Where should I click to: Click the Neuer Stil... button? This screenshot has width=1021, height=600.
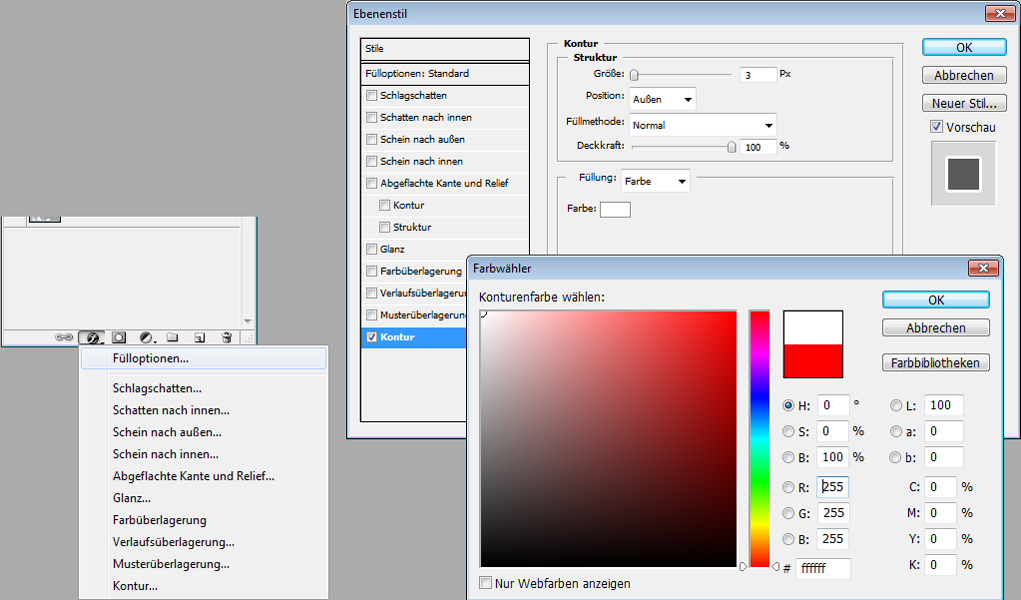(964, 104)
